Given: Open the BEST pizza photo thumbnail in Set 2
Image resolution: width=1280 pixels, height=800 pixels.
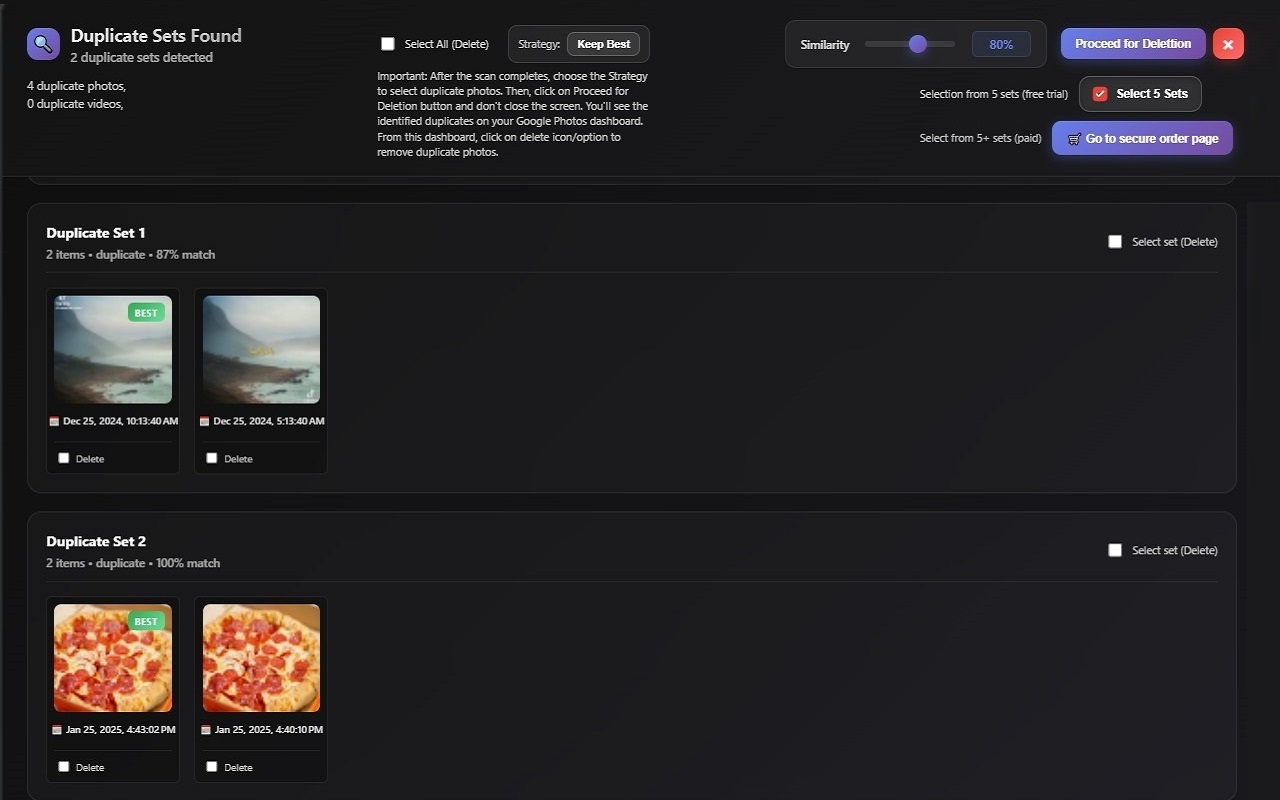Looking at the screenshot, I should 113,658.
